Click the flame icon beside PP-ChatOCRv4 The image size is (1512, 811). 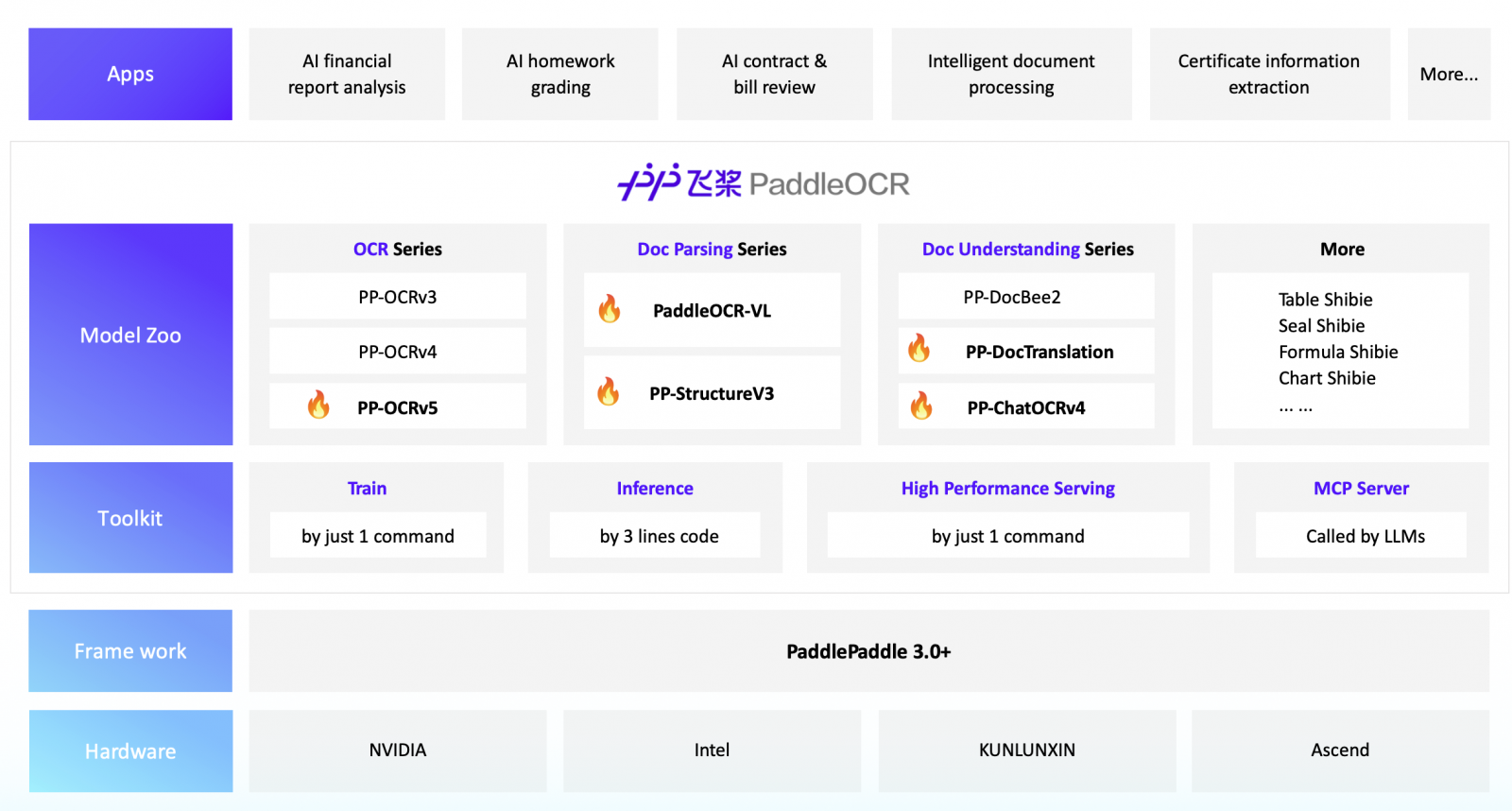[x=921, y=405]
